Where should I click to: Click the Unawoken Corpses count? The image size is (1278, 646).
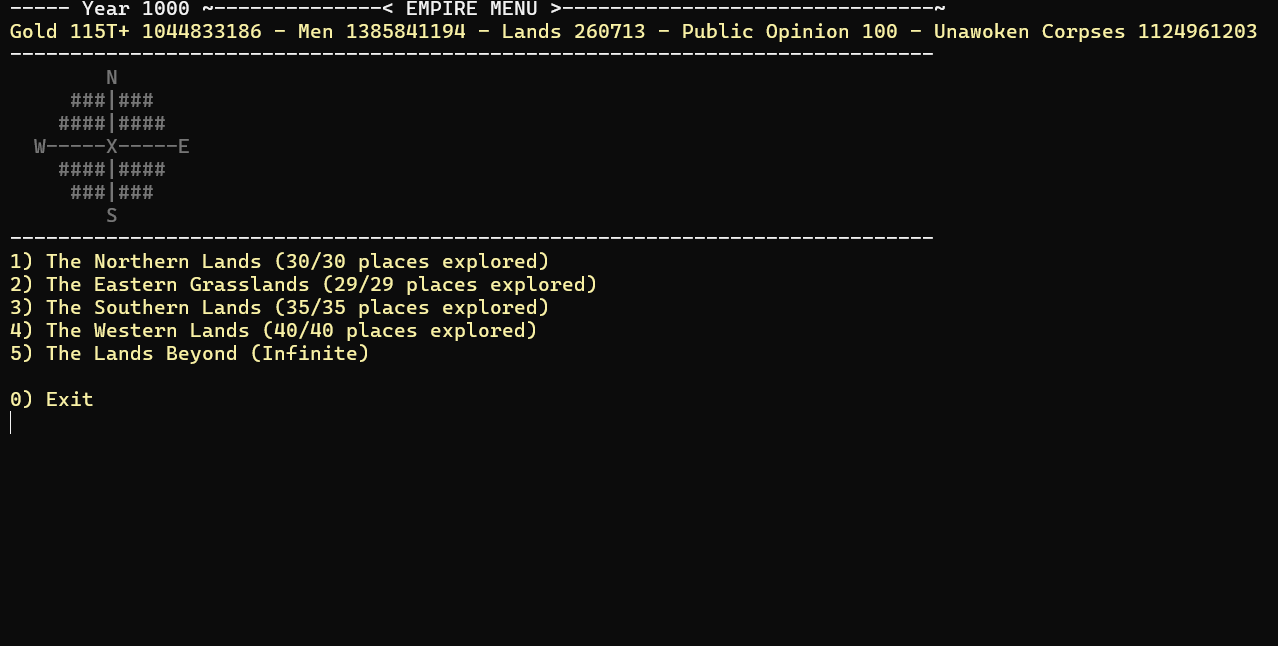pos(1096,32)
